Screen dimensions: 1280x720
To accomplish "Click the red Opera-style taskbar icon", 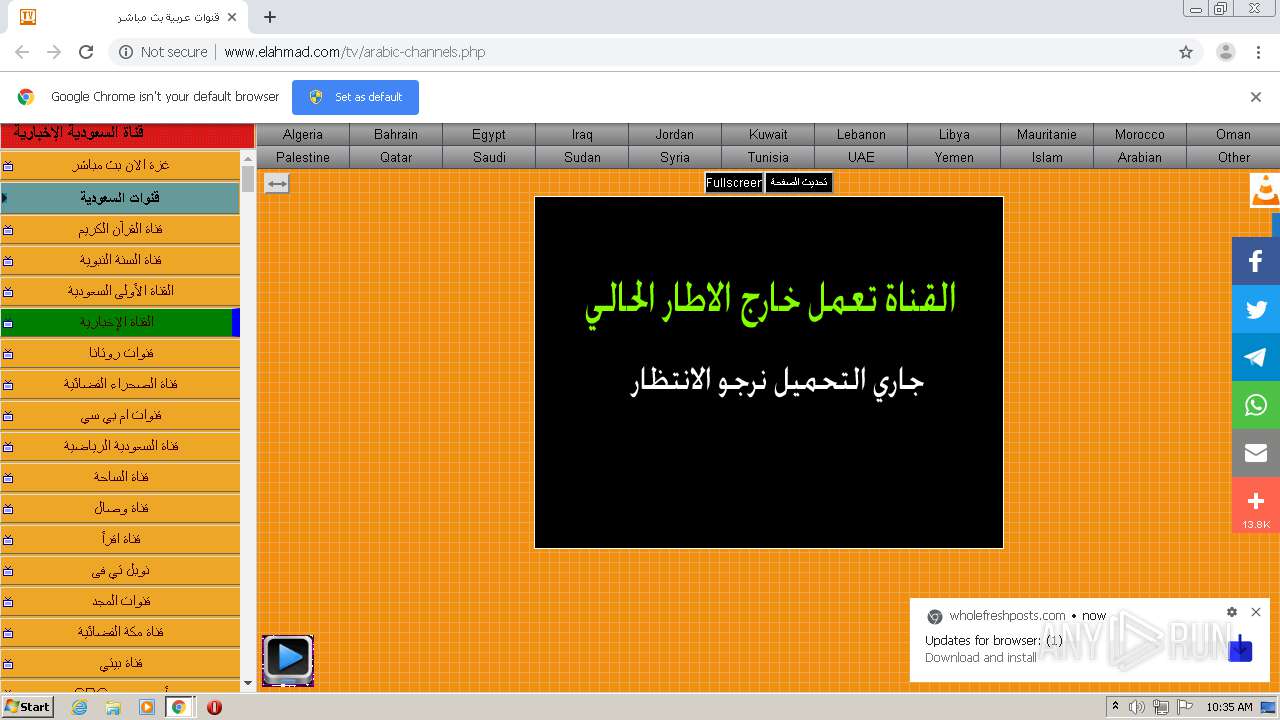I will coord(214,707).
